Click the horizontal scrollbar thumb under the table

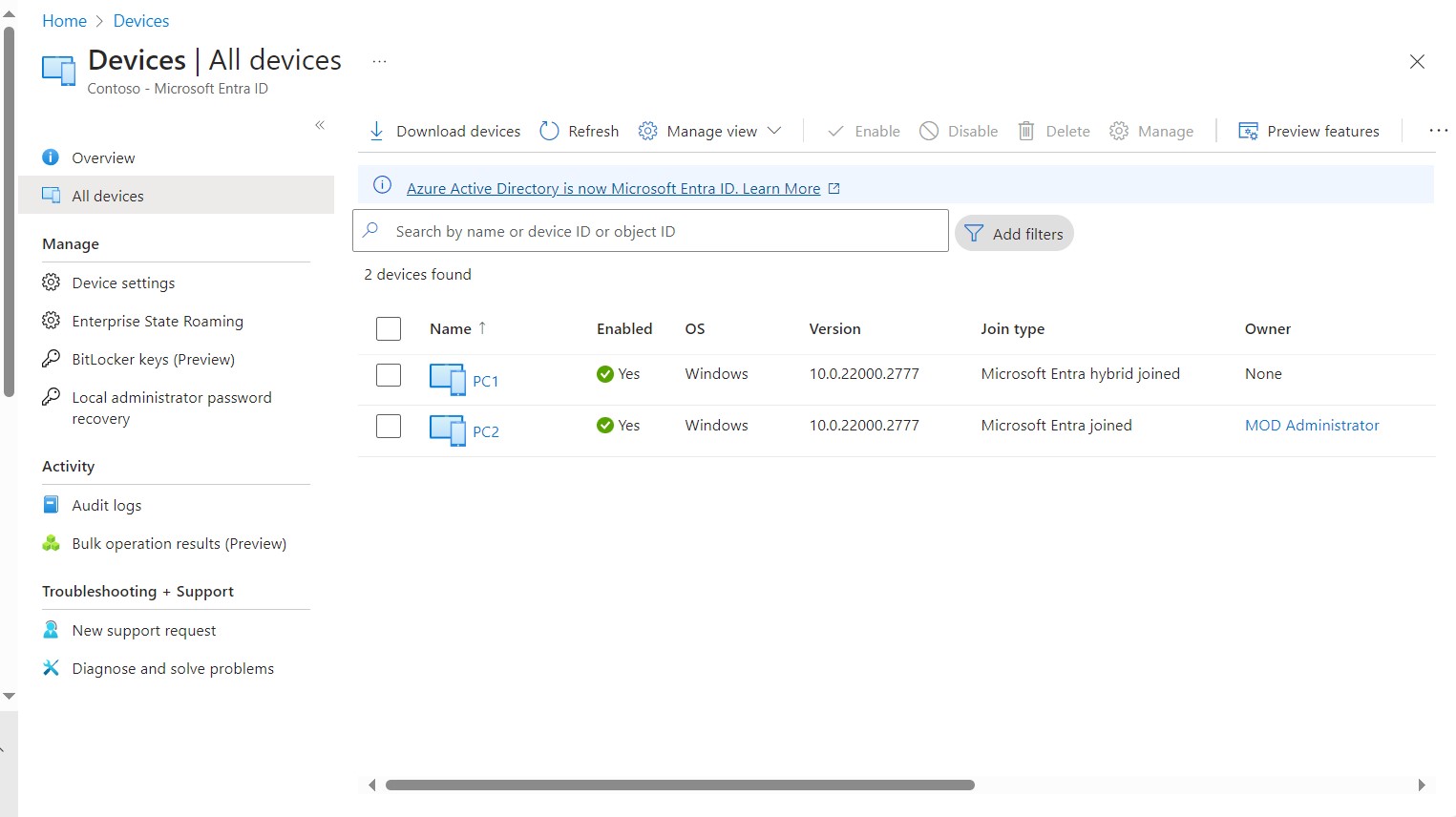pyautogui.click(x=680, y=785)
